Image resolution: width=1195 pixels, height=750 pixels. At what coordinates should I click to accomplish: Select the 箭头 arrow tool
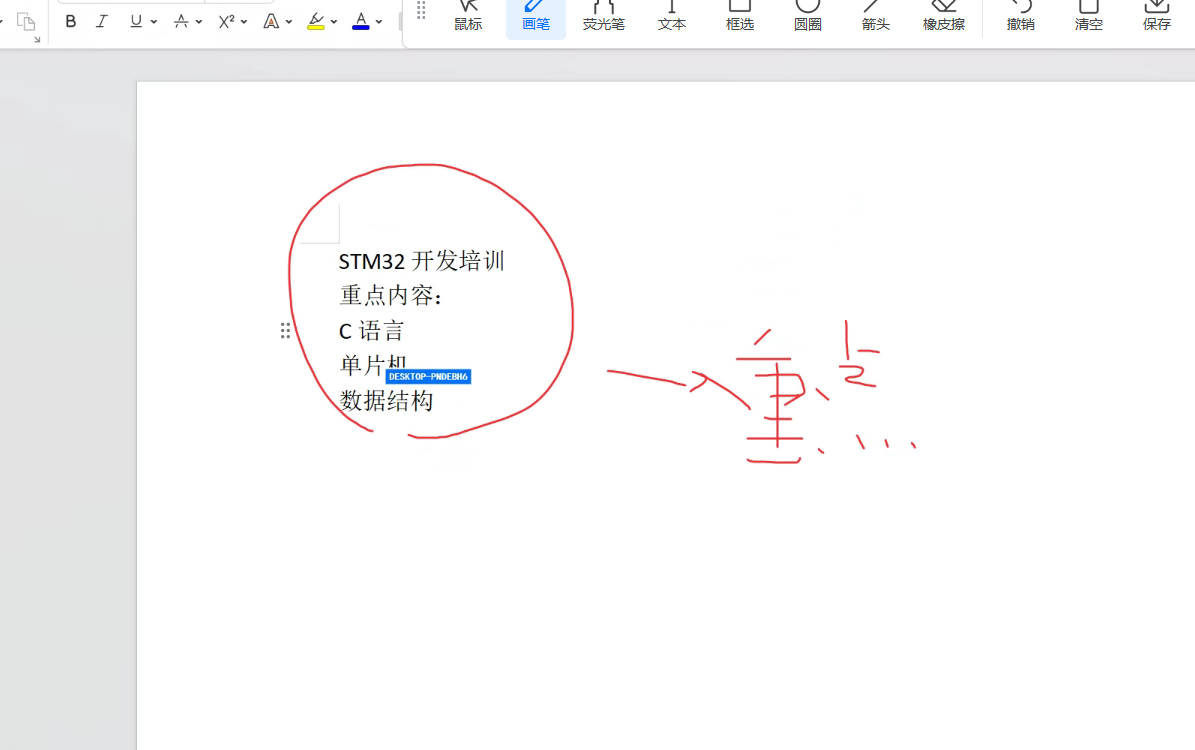tap(876, 17)
